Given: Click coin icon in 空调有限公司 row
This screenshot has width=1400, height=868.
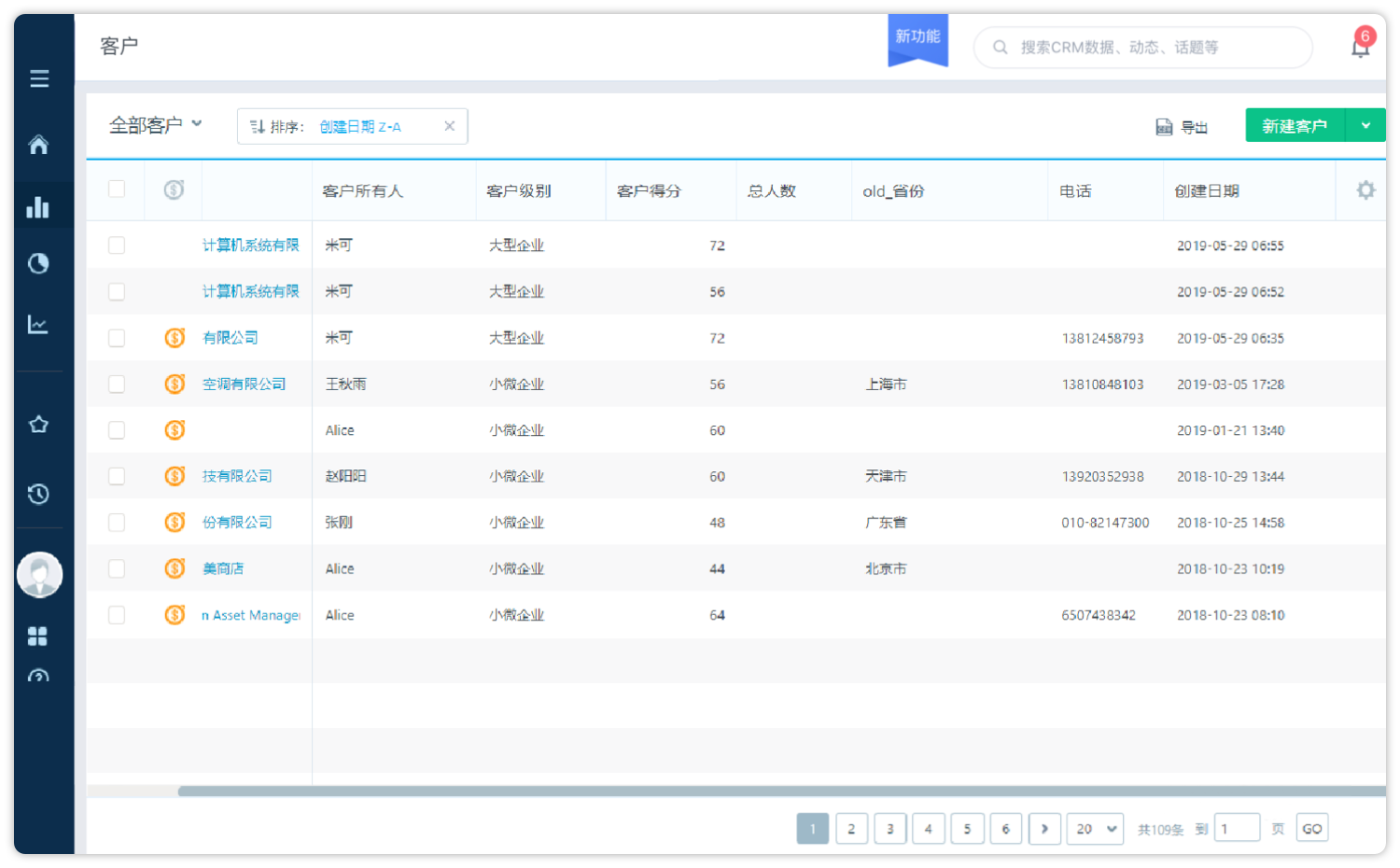Looking at the screenshot, I should pos(175,384).
